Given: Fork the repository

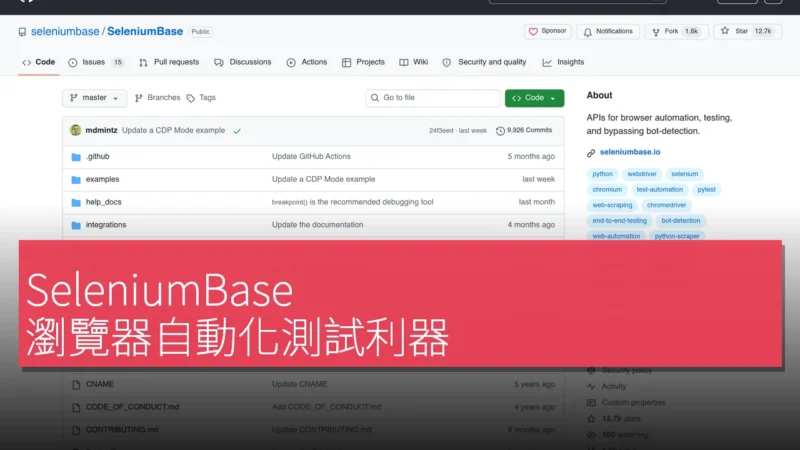Looking at the screenshot, I should [676, 32].
